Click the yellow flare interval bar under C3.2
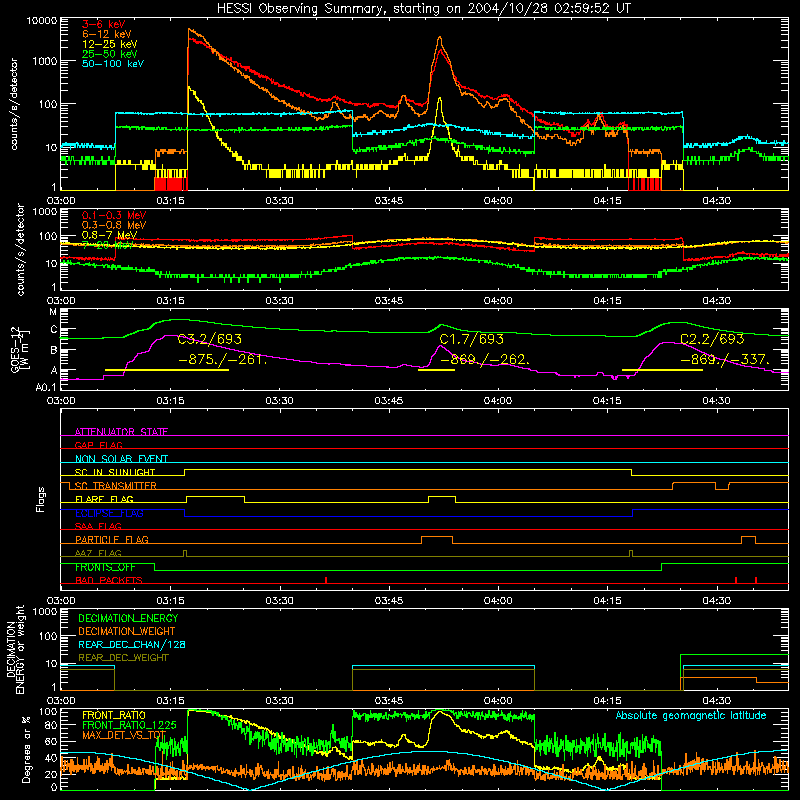The image size is (800, 800). 167,370
